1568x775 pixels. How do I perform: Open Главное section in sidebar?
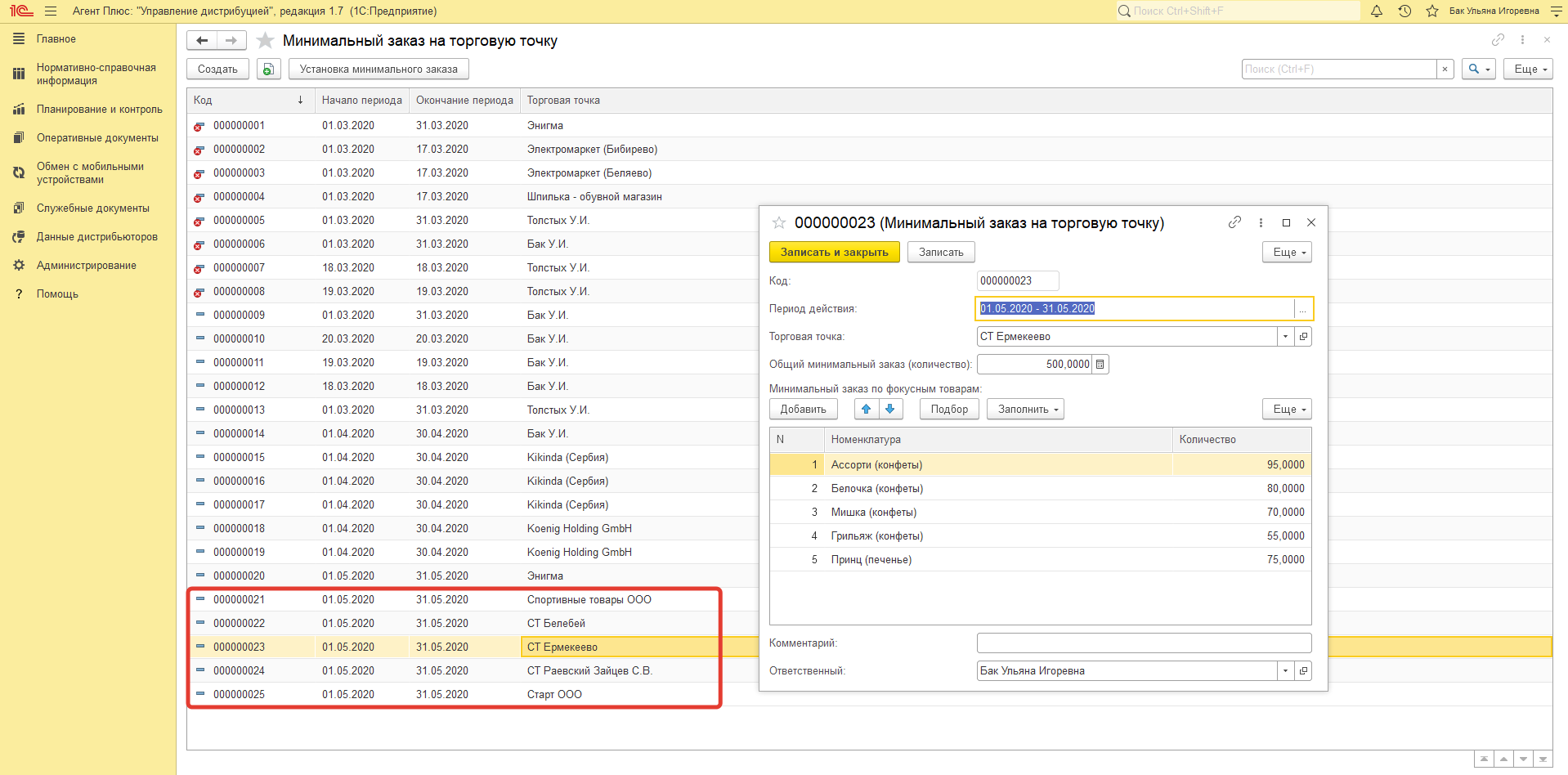click(x=56, y=39)
